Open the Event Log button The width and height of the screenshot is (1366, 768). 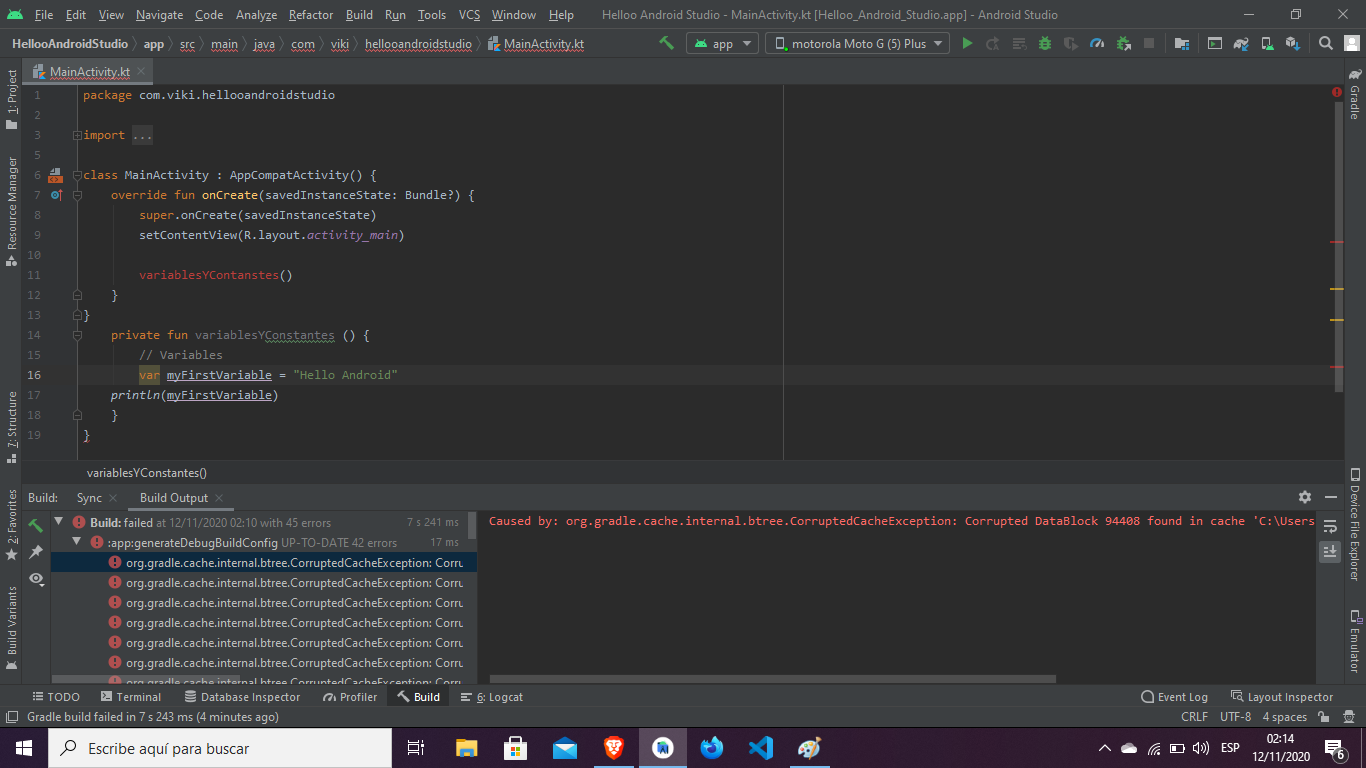tap(1174, 697)
